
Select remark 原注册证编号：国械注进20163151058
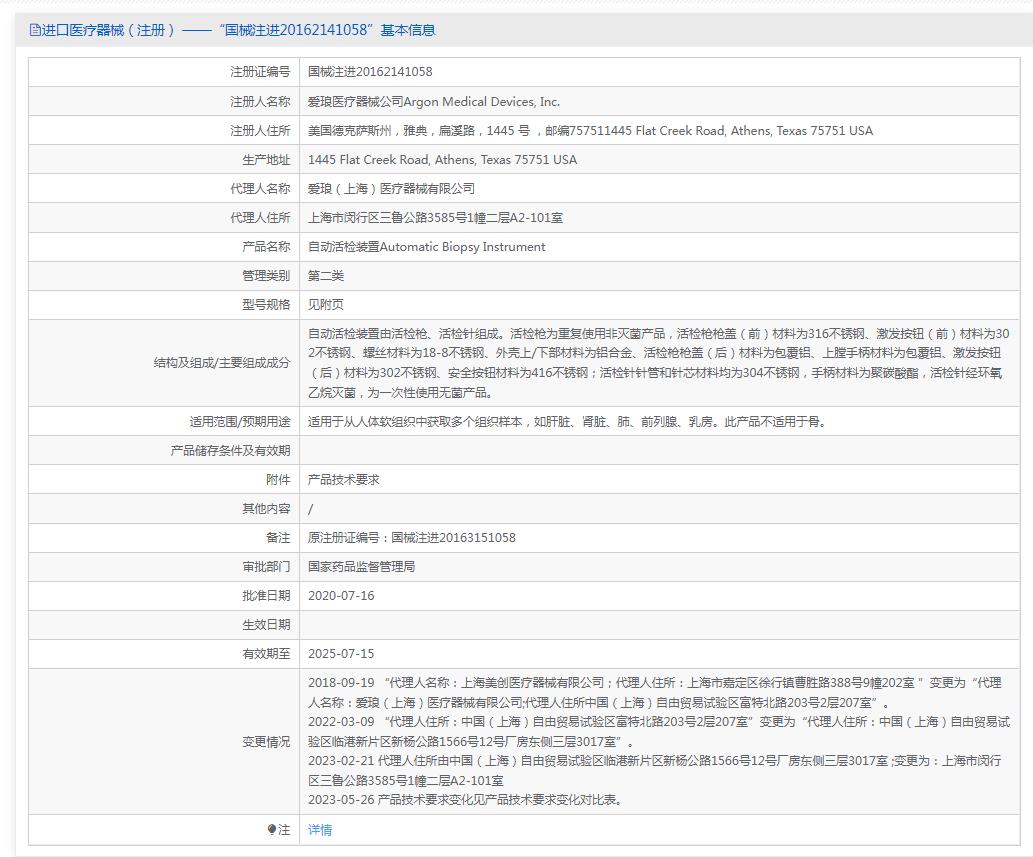pyautogui.click(x=412, y=538)
